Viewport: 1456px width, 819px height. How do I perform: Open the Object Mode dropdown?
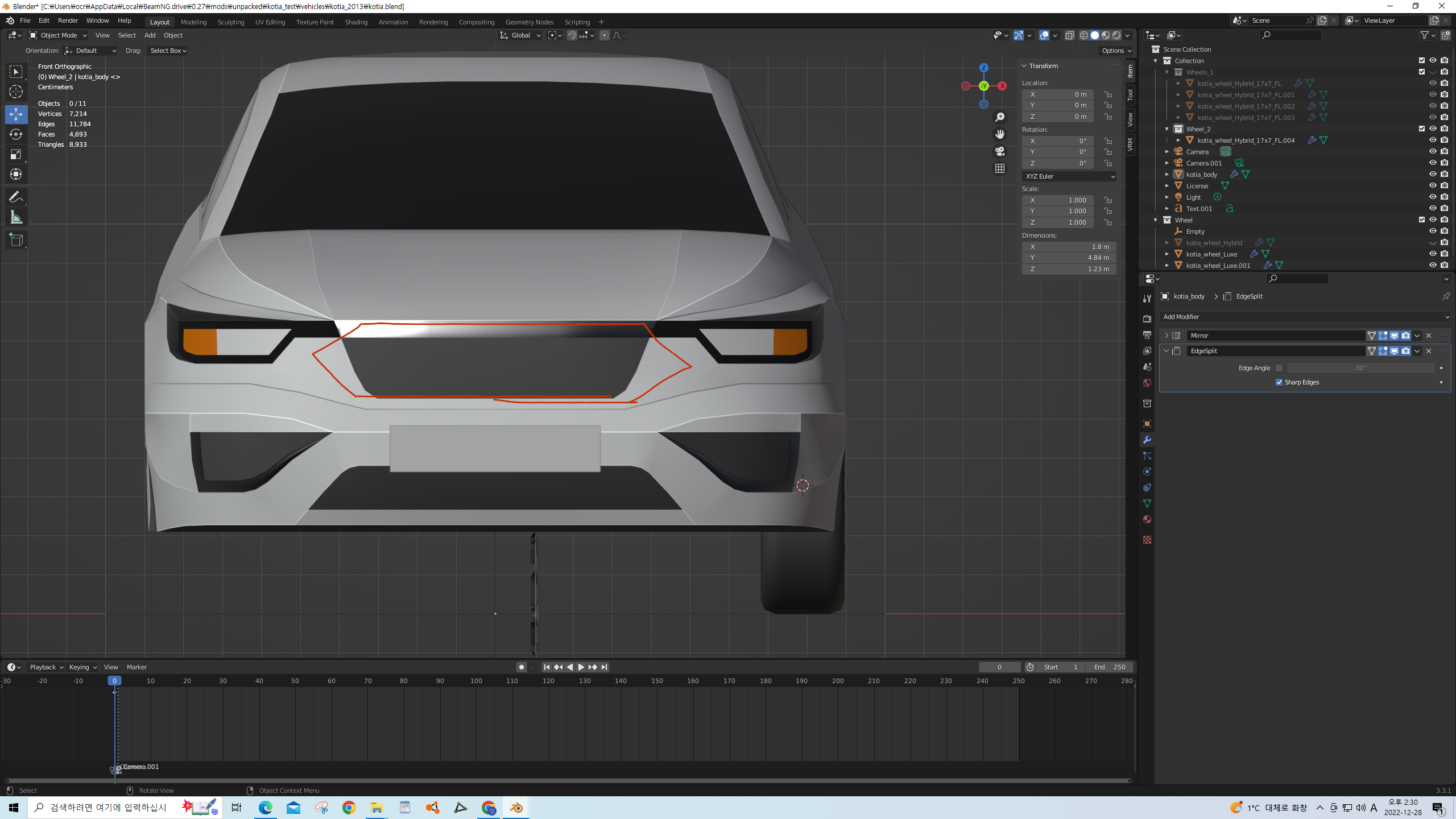point(58,35)
